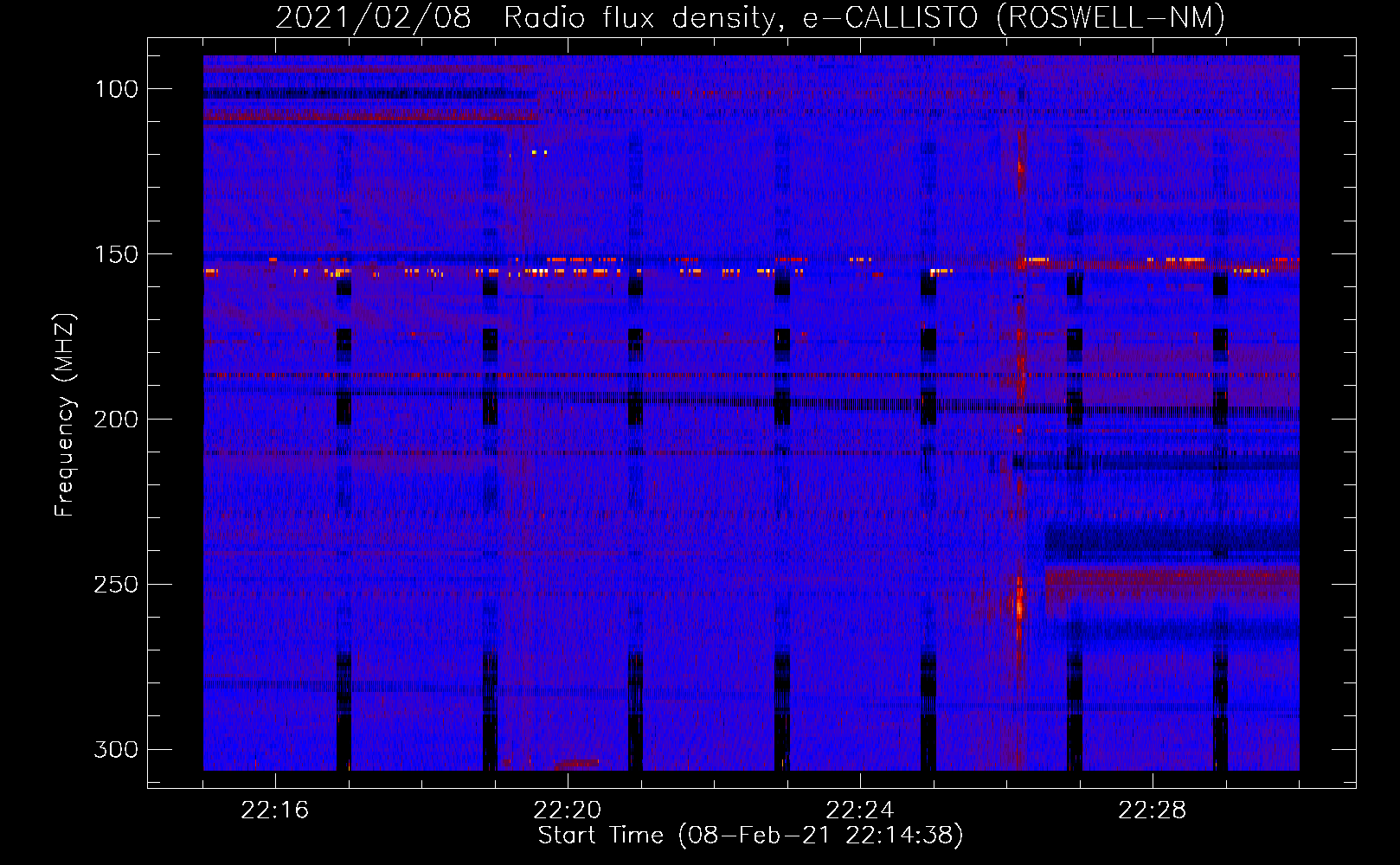Click the 22:16 time tick label
The image size is (1400, 865).
[x=274, y=811]
